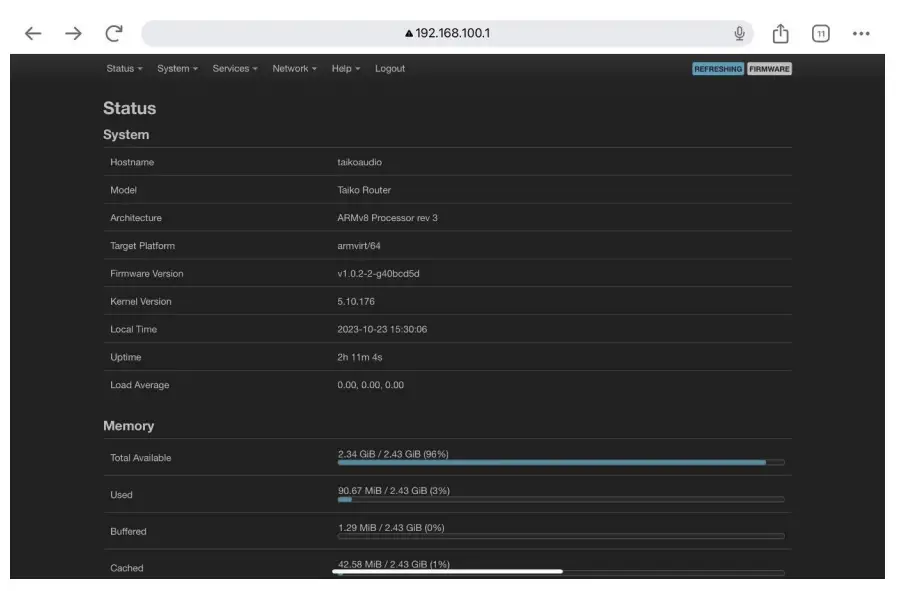This screenshot has width=899, height=591.
Task: Open the Network menu
Action: 294,69
